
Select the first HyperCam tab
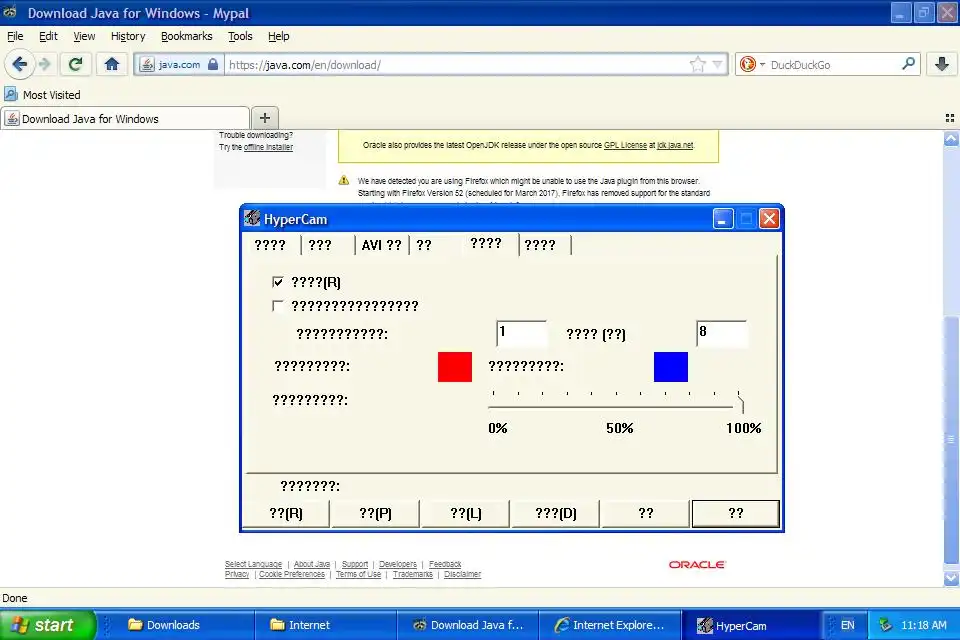(x=270, y=245)
